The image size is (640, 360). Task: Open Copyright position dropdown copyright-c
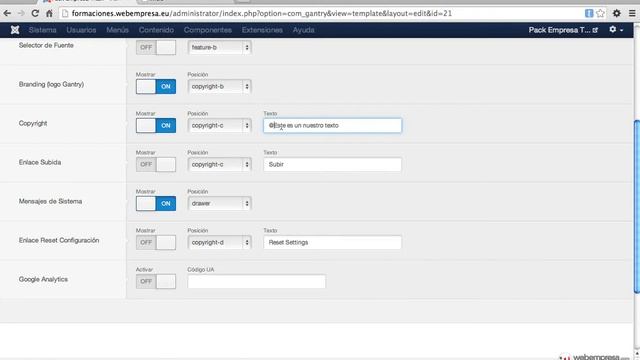click(x=220, y=125)
